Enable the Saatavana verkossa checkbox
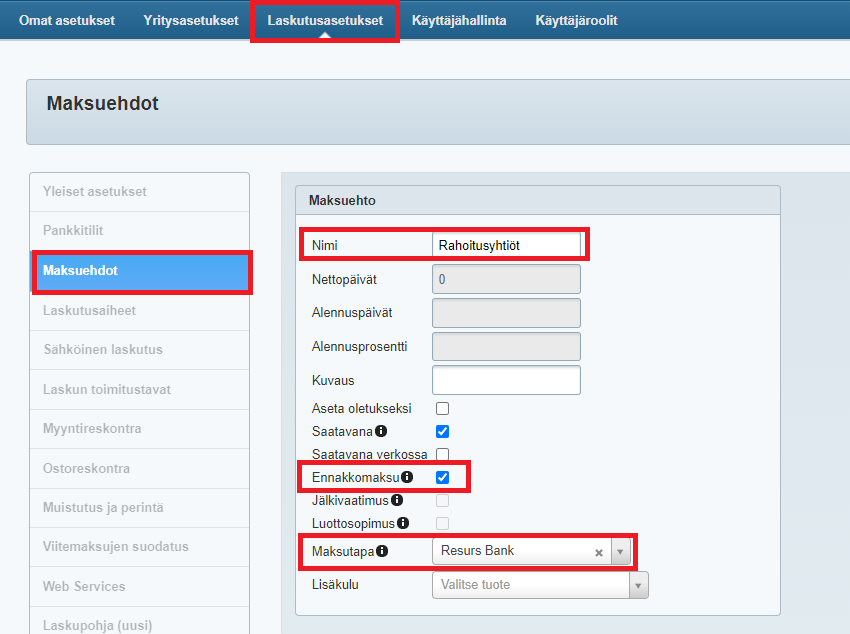Viewport: 850px width, 634px height. click(442, 455)
